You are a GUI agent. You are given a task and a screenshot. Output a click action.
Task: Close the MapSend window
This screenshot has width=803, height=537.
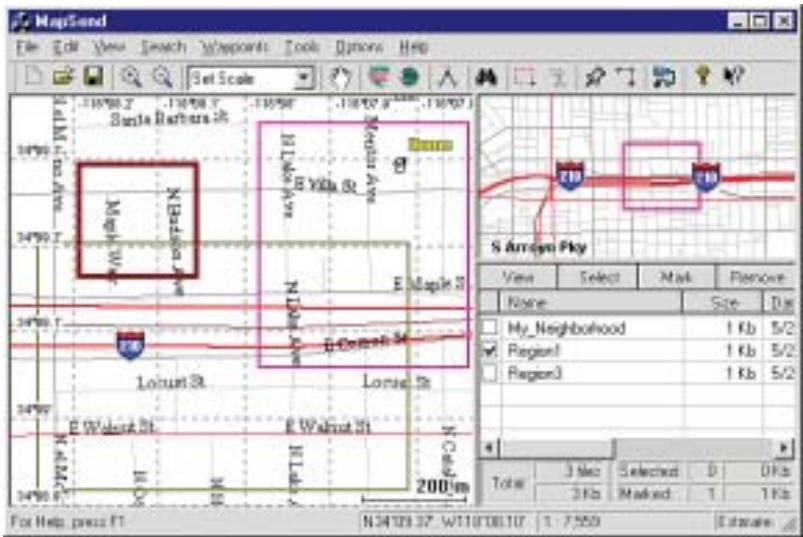coord(784,21)
